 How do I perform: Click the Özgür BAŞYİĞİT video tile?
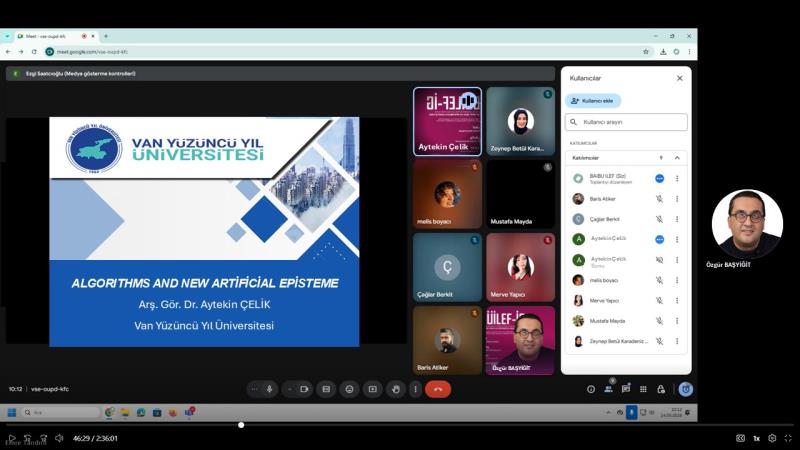coord(520,340)
